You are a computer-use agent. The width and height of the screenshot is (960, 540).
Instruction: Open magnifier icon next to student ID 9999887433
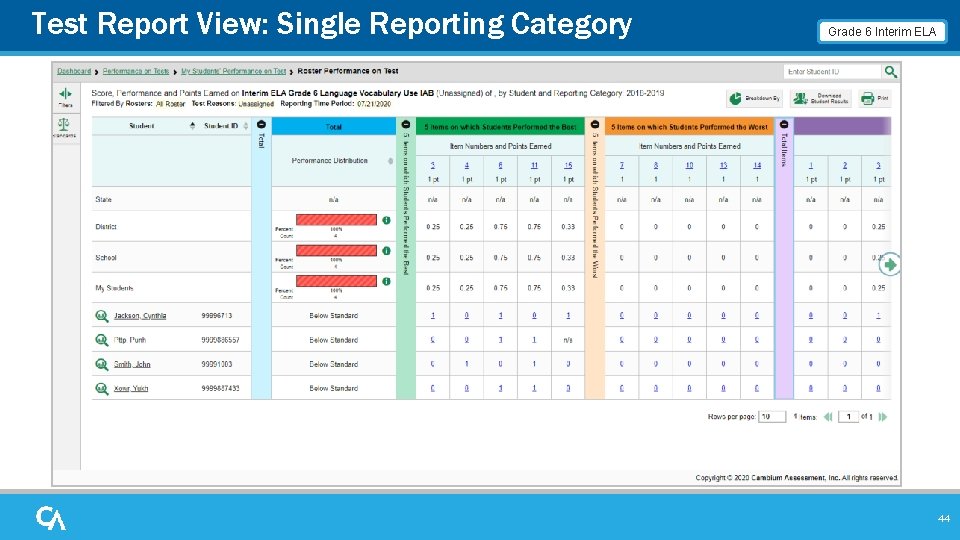pyautogui.click(x=102, y=388)
